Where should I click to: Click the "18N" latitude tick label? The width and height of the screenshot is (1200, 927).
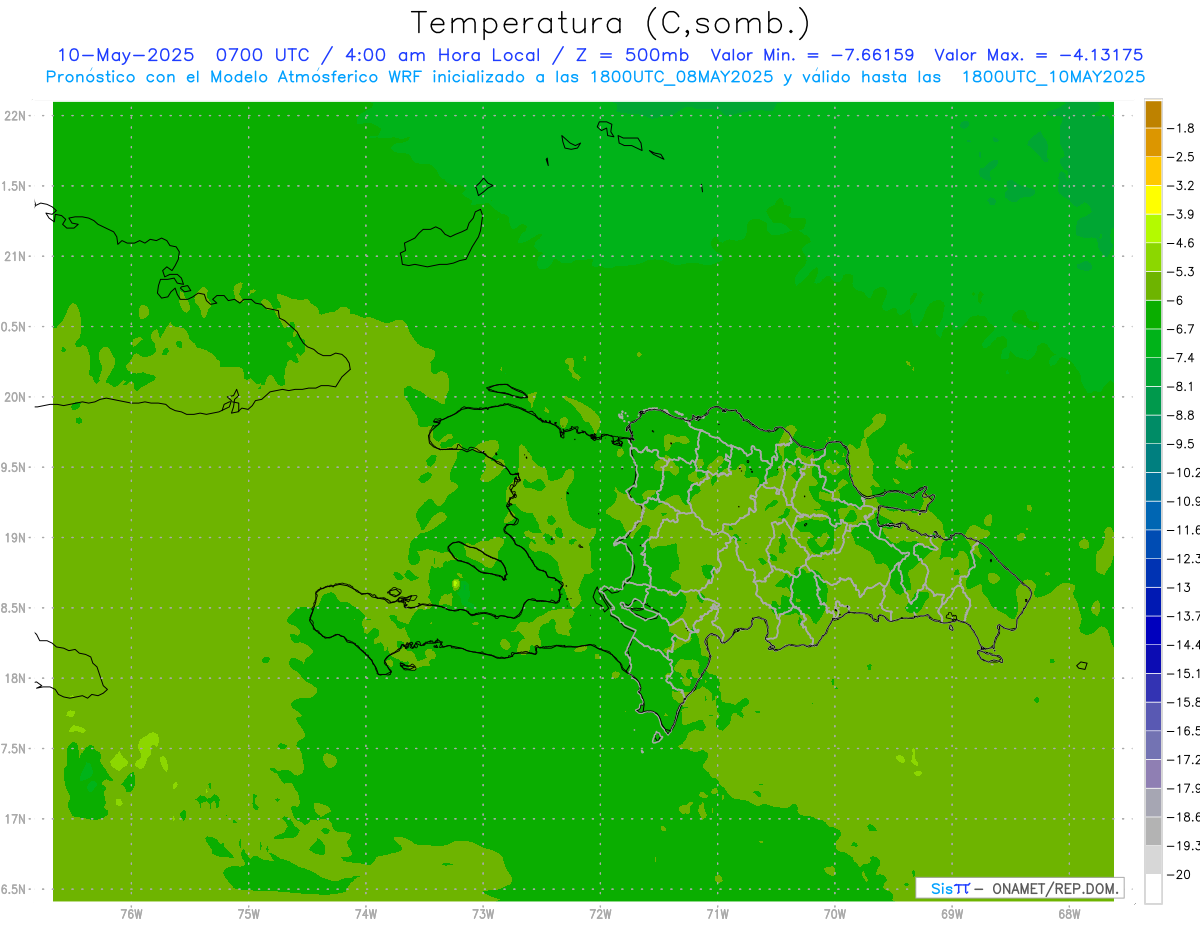click(17, 679)
